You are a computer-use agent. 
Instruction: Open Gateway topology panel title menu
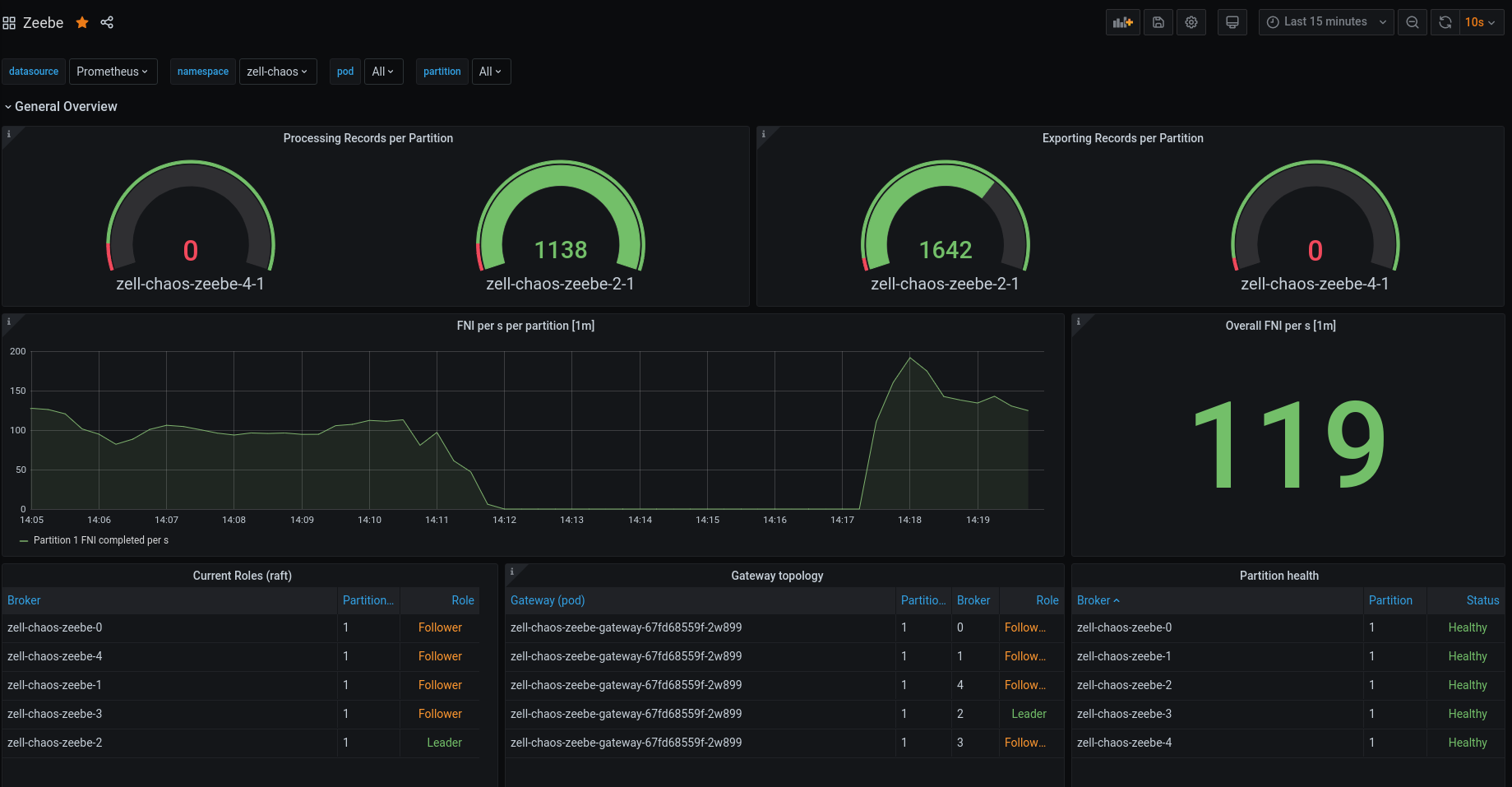777,576
